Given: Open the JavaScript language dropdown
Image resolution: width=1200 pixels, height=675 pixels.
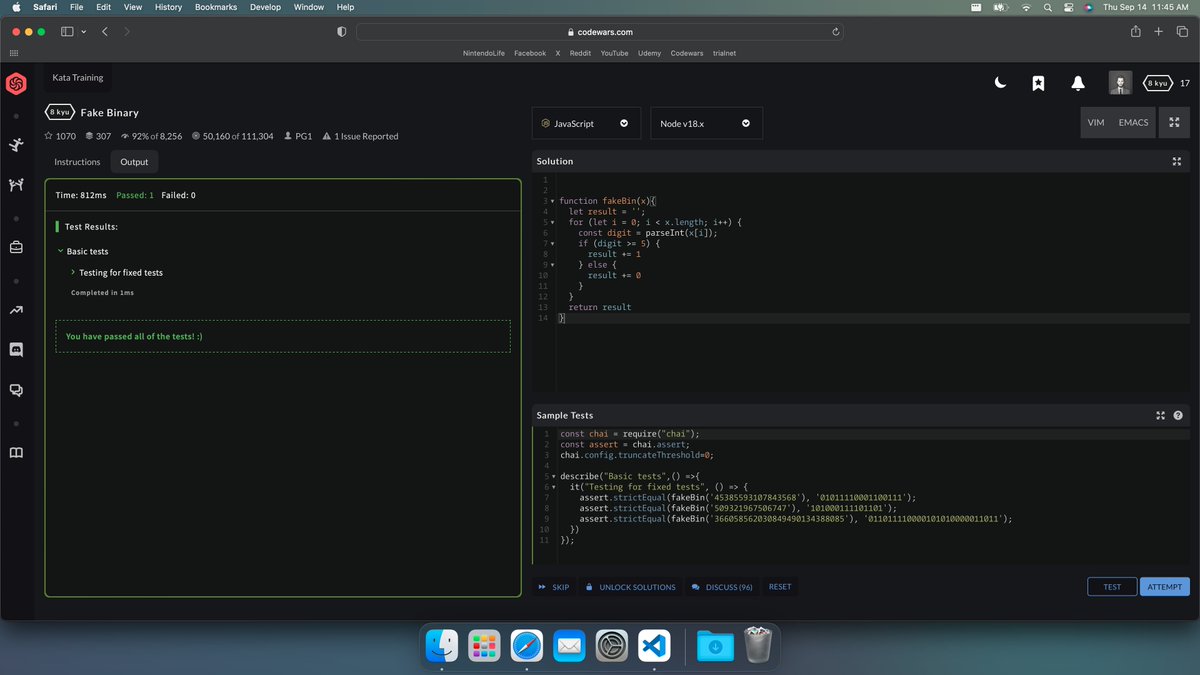Looking at the screenshot, I should [585, 124].
